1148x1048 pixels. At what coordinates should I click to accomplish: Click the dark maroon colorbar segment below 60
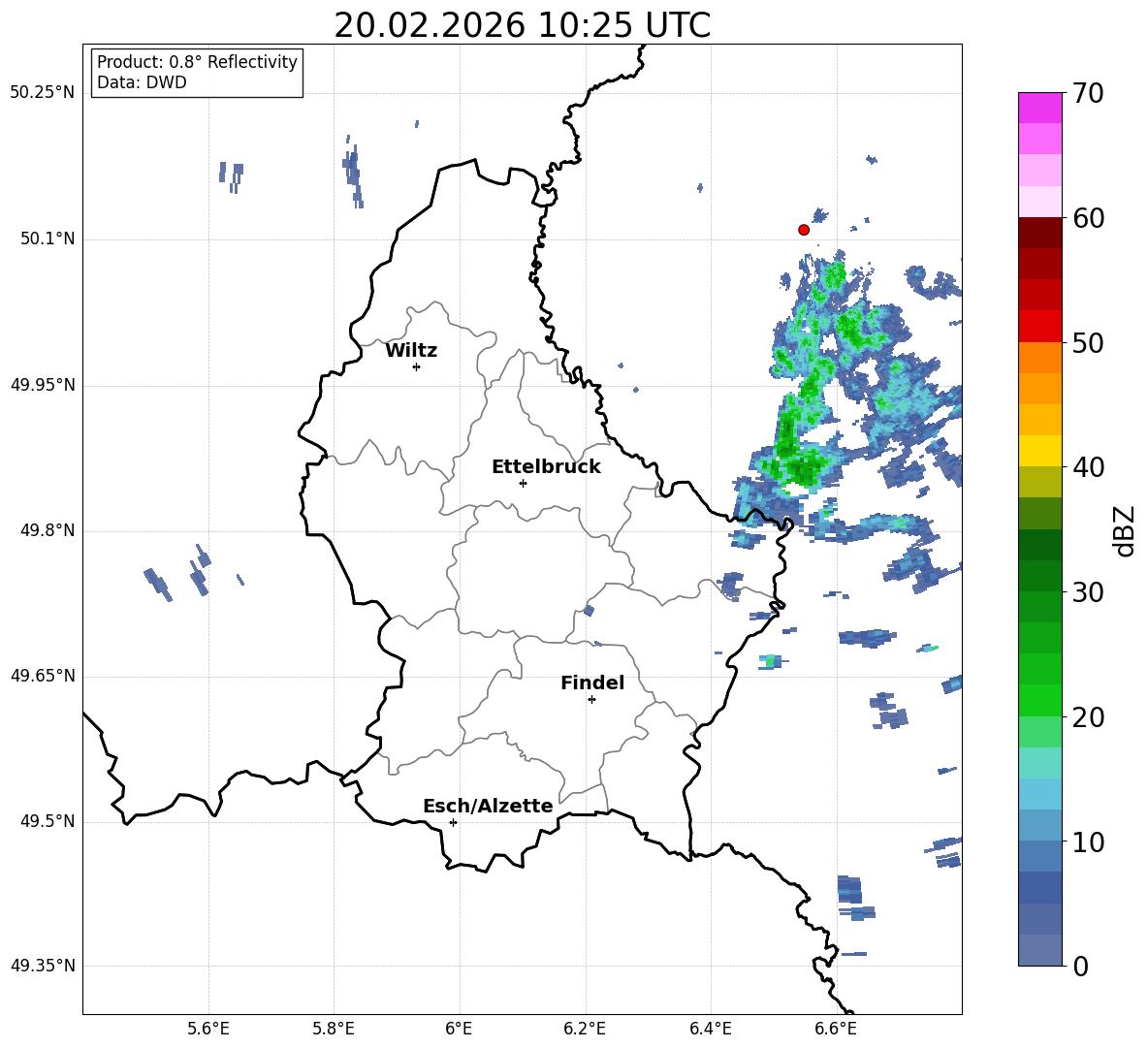pos(1039,234)
